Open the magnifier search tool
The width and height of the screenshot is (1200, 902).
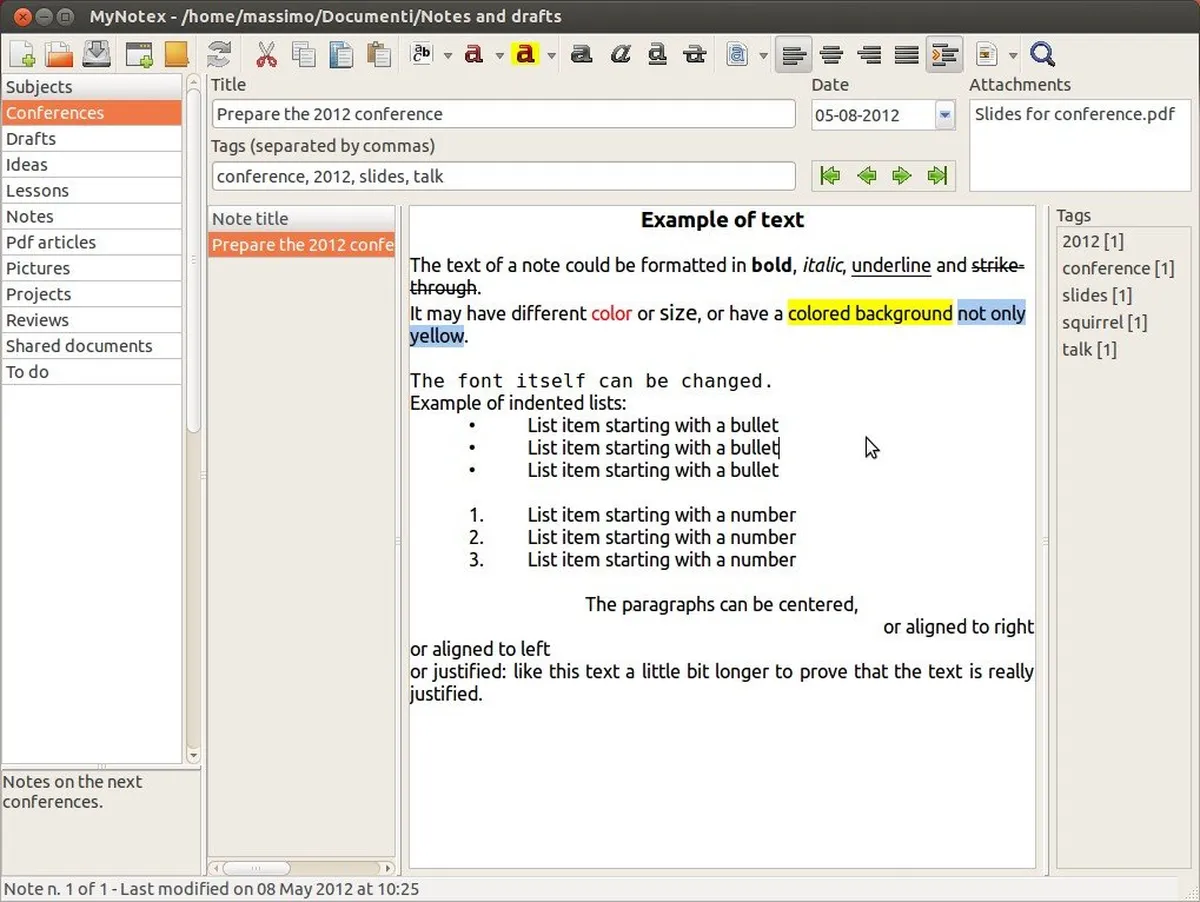(1042, 54)
